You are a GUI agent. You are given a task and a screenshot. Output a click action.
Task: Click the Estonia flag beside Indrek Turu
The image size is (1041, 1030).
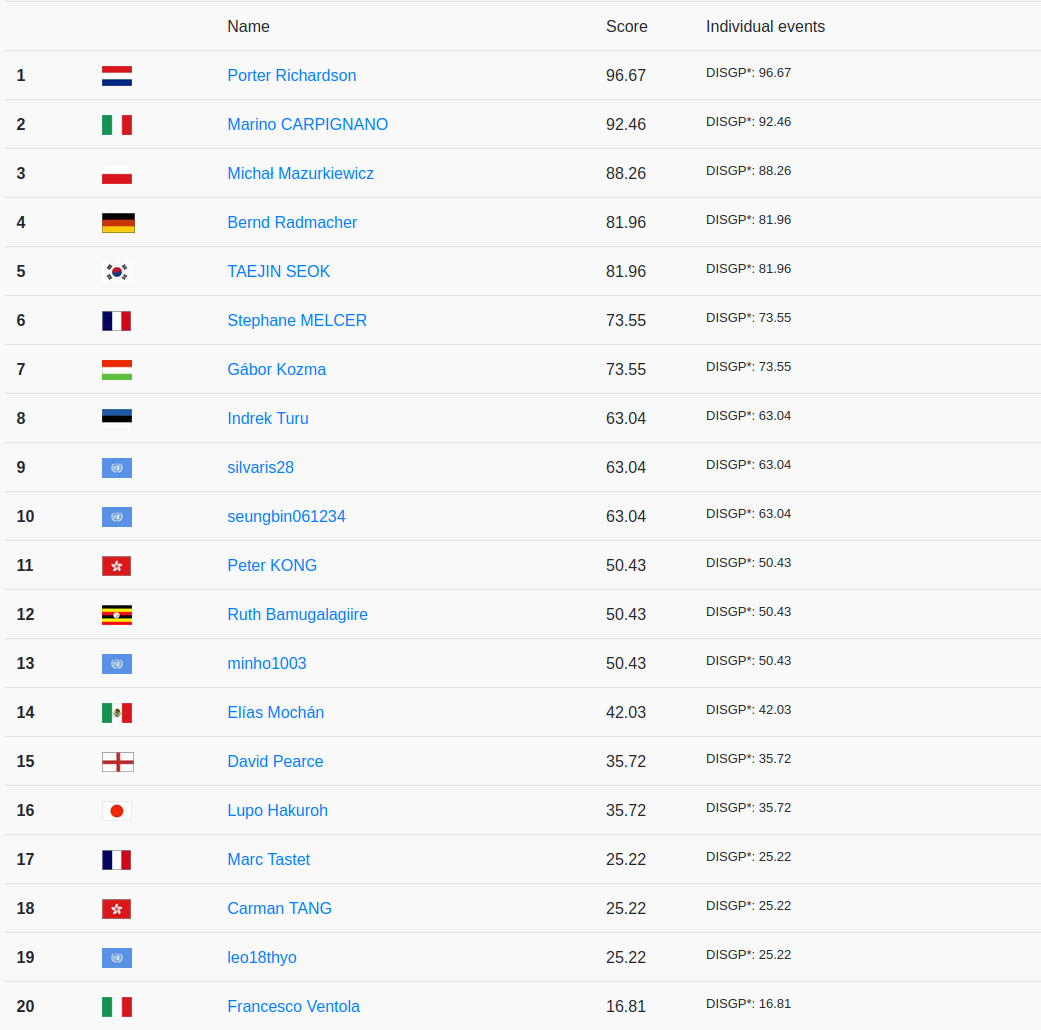117,419
